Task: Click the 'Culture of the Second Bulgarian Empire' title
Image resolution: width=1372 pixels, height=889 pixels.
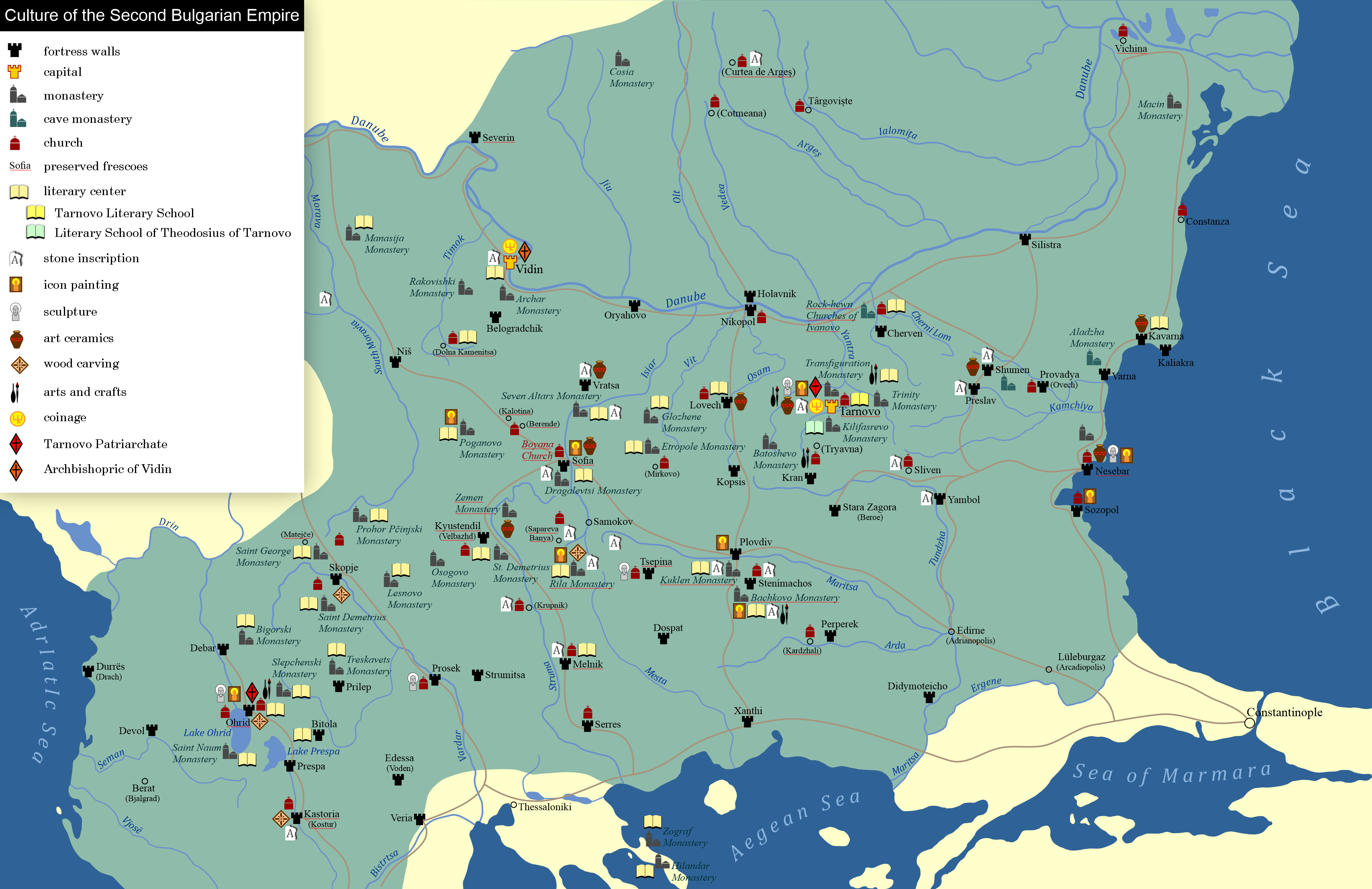Action: point(151,15)
